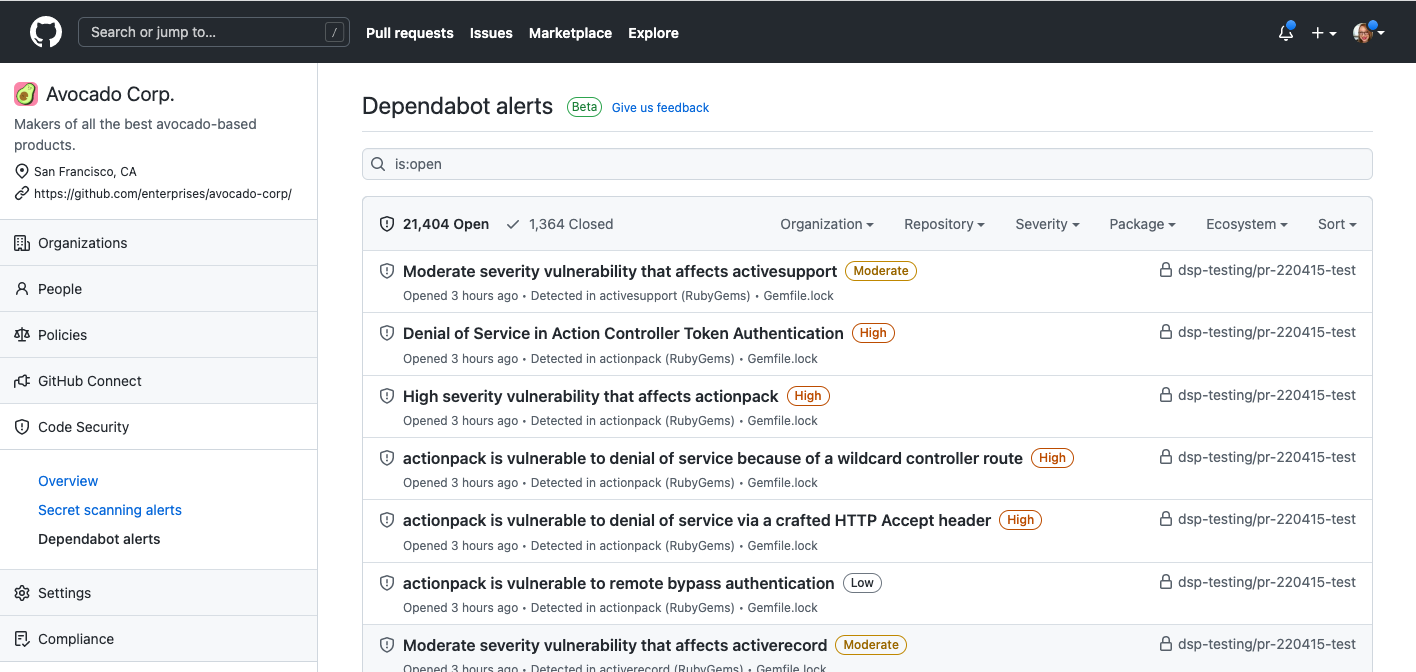
Task: Expand the Severity filter dropdown
Action: click(x=1047, y=224)
